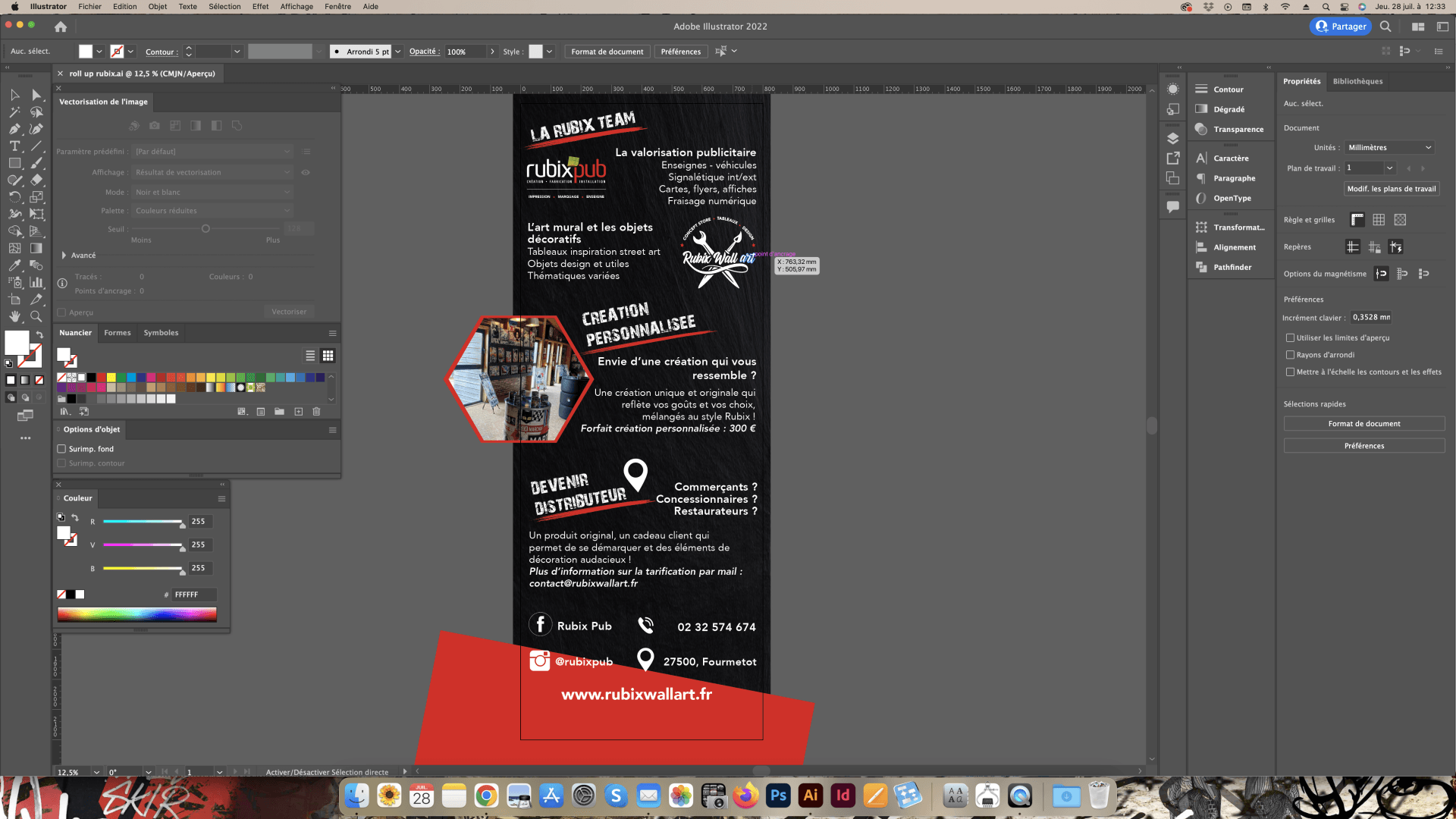Switch to the Symboles tab
The image size is (1456, 819).
tap(161, 333)
